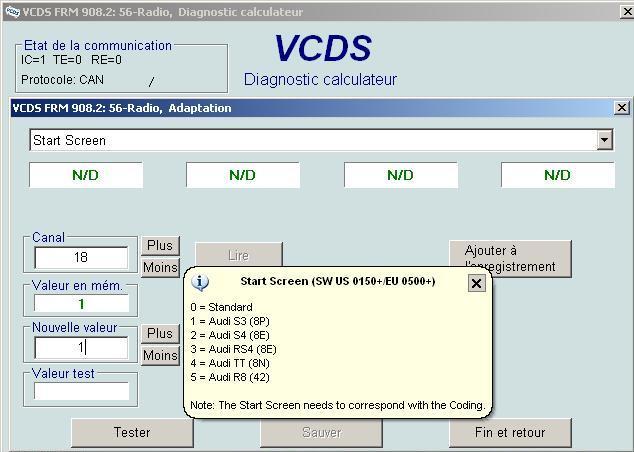Click the first N/D display box
634x452 pixels.
(x=85, y=175)
